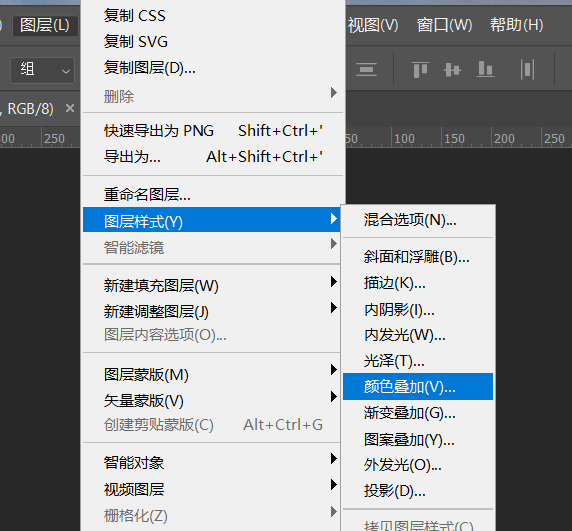This screenshot has width=572, height=531.
Task: Expand the 删除 submenu arrow
Action: point(333,93)
